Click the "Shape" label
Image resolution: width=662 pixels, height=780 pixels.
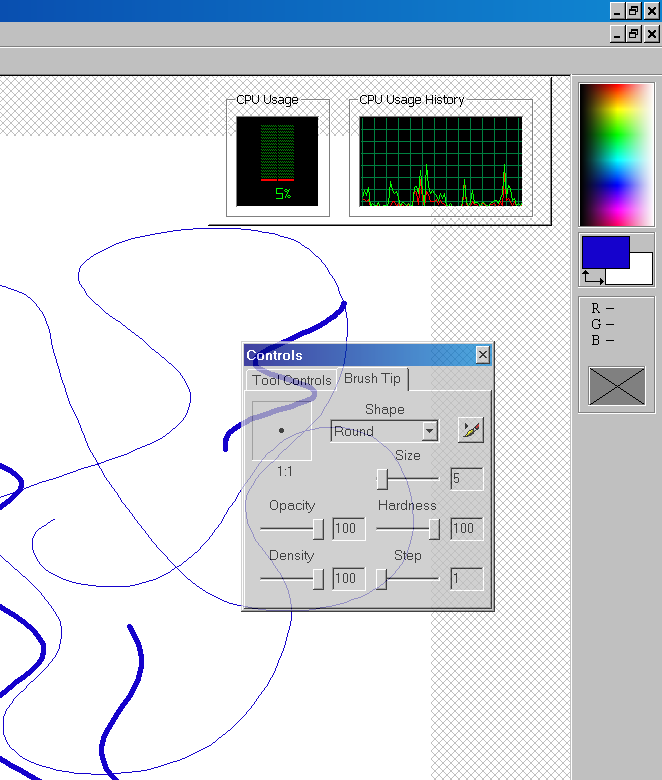pyautogui.click(x=384, y=409)
